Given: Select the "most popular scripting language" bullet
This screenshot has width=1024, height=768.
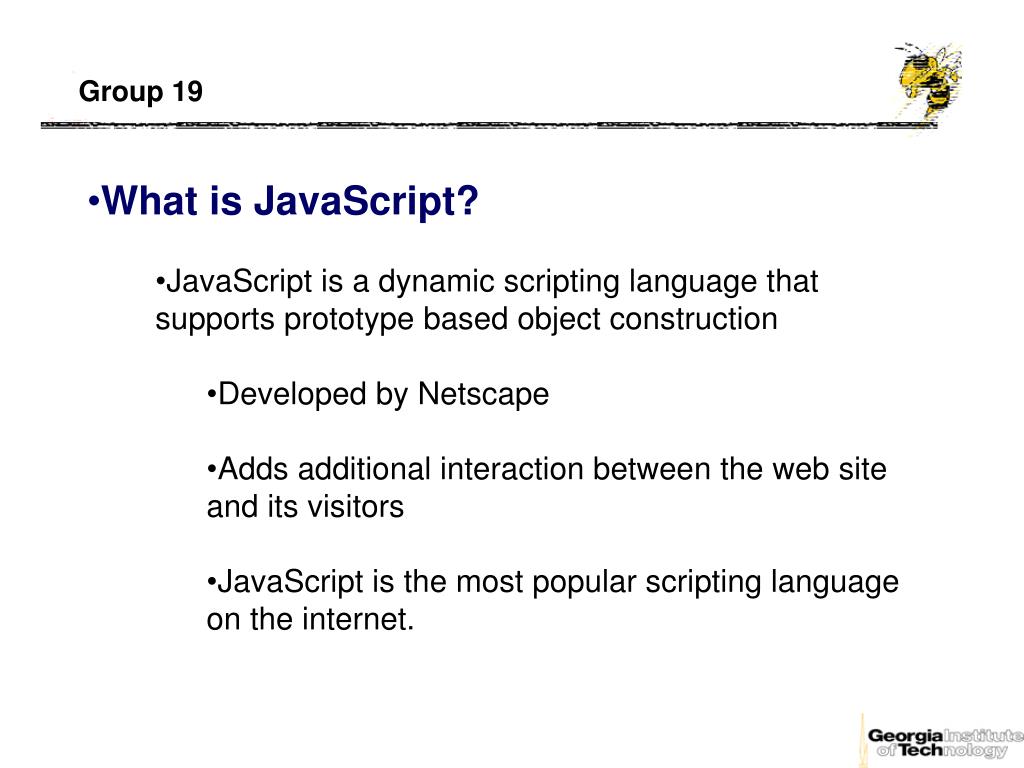Looking at the screenshot, I should (552, 600).
